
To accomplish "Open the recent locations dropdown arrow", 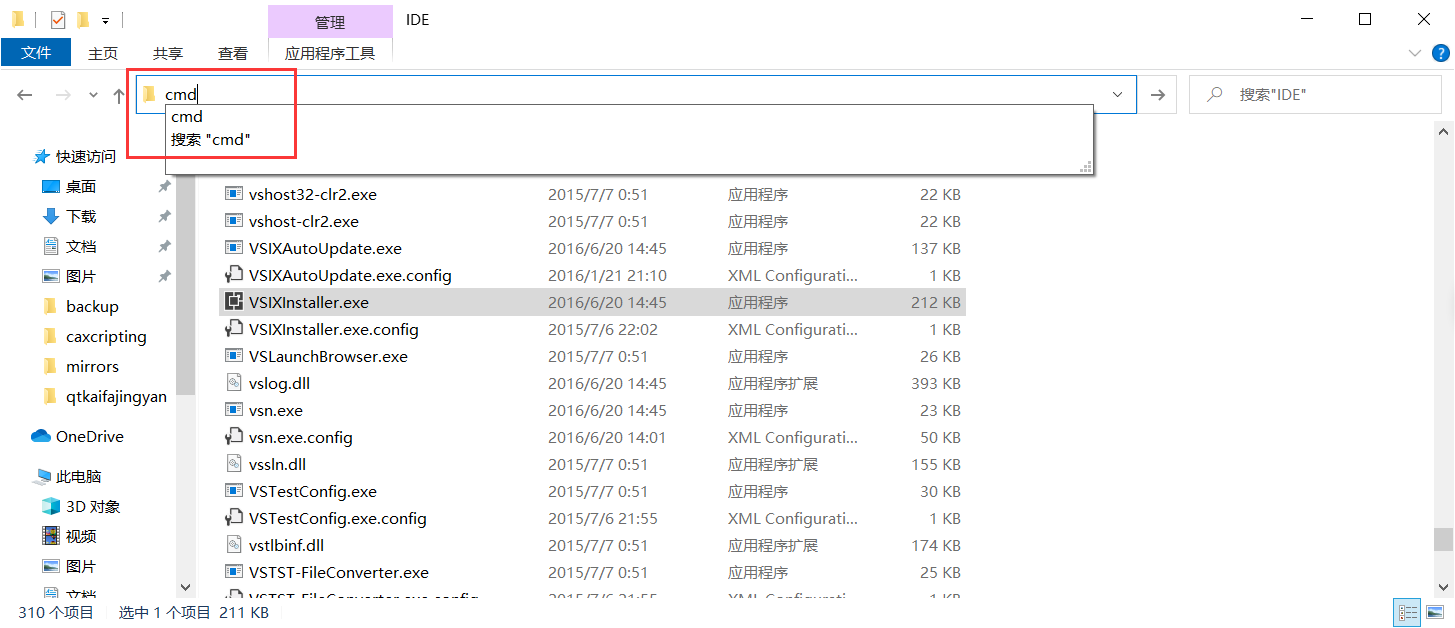I will 93,95.
